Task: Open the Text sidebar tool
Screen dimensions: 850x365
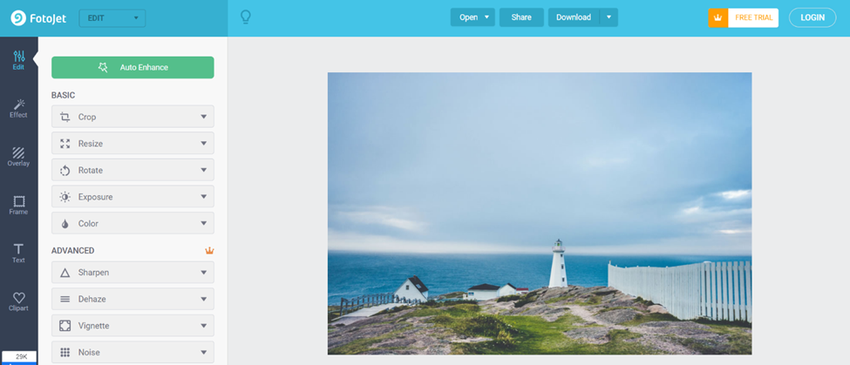Action: [19, 253]
